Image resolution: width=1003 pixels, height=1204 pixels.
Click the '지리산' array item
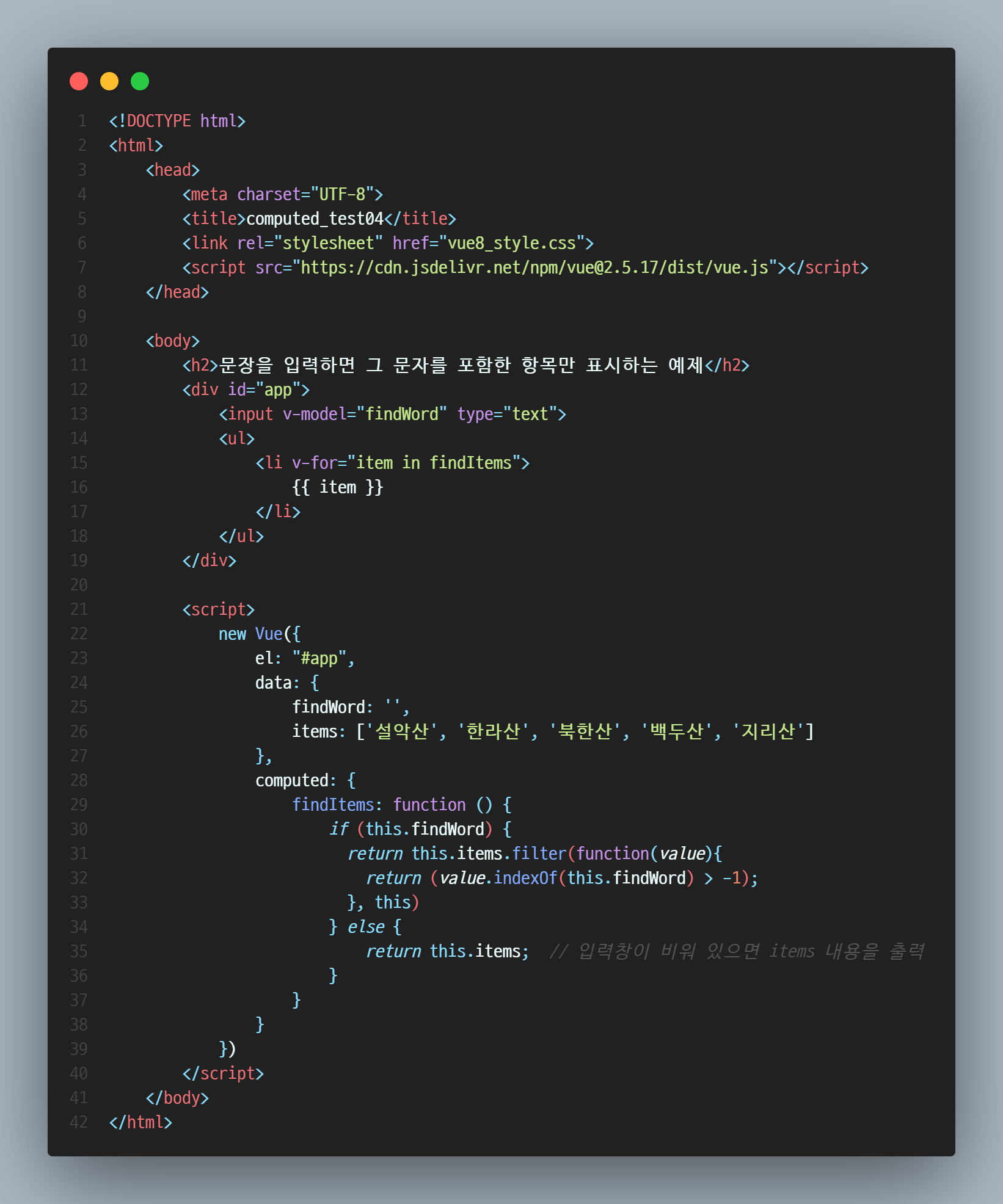click(x=768, y=731)
